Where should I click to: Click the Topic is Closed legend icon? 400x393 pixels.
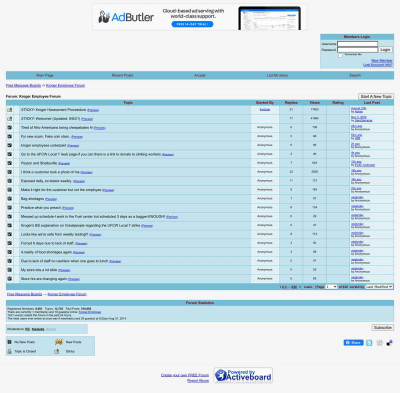(10, 351)
